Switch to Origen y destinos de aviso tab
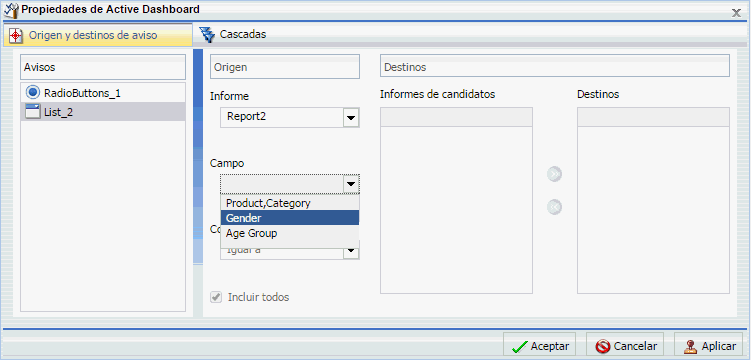 tap(98, 35)
